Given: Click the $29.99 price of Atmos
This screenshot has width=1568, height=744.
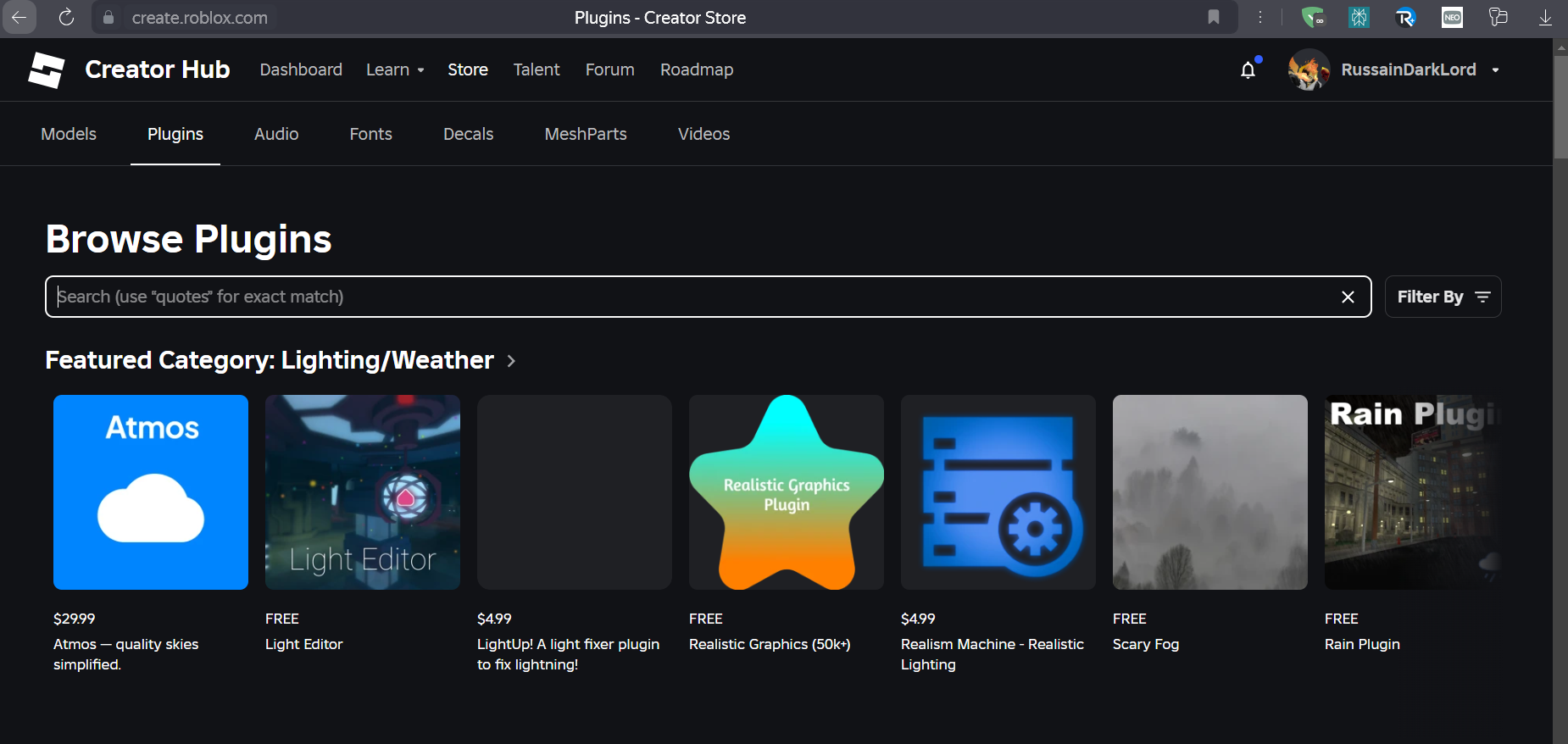Looking at the screenshot, I should click(75, 619).
